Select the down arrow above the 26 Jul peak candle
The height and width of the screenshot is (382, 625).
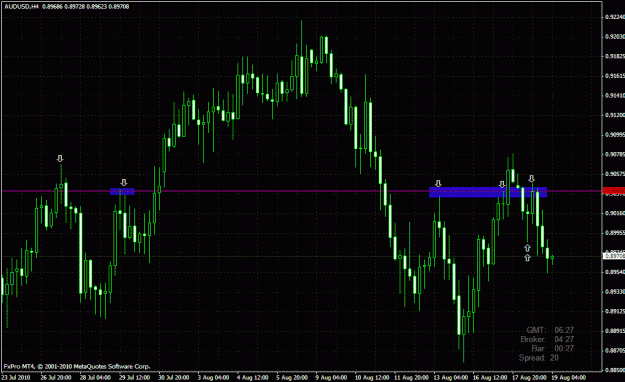(60, 159)
